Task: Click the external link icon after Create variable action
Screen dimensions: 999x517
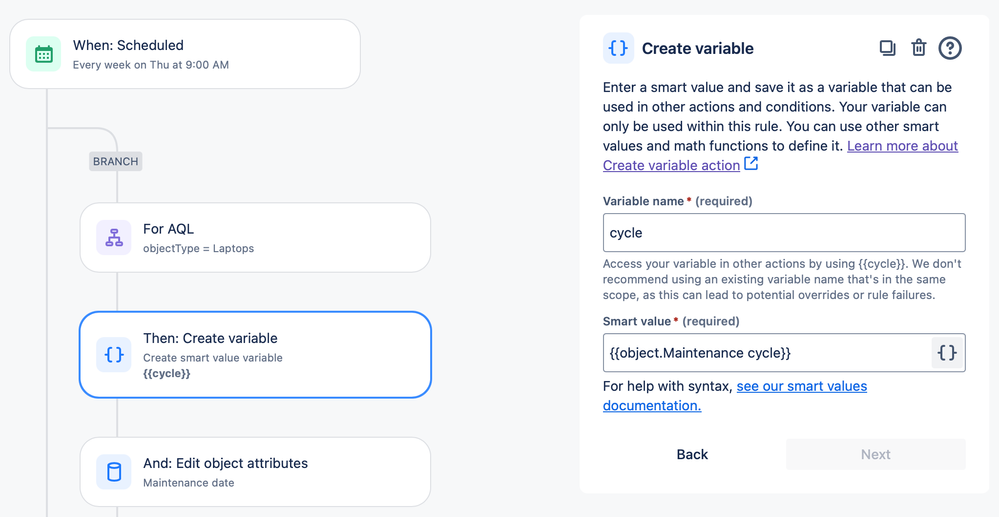Action: 751,164
